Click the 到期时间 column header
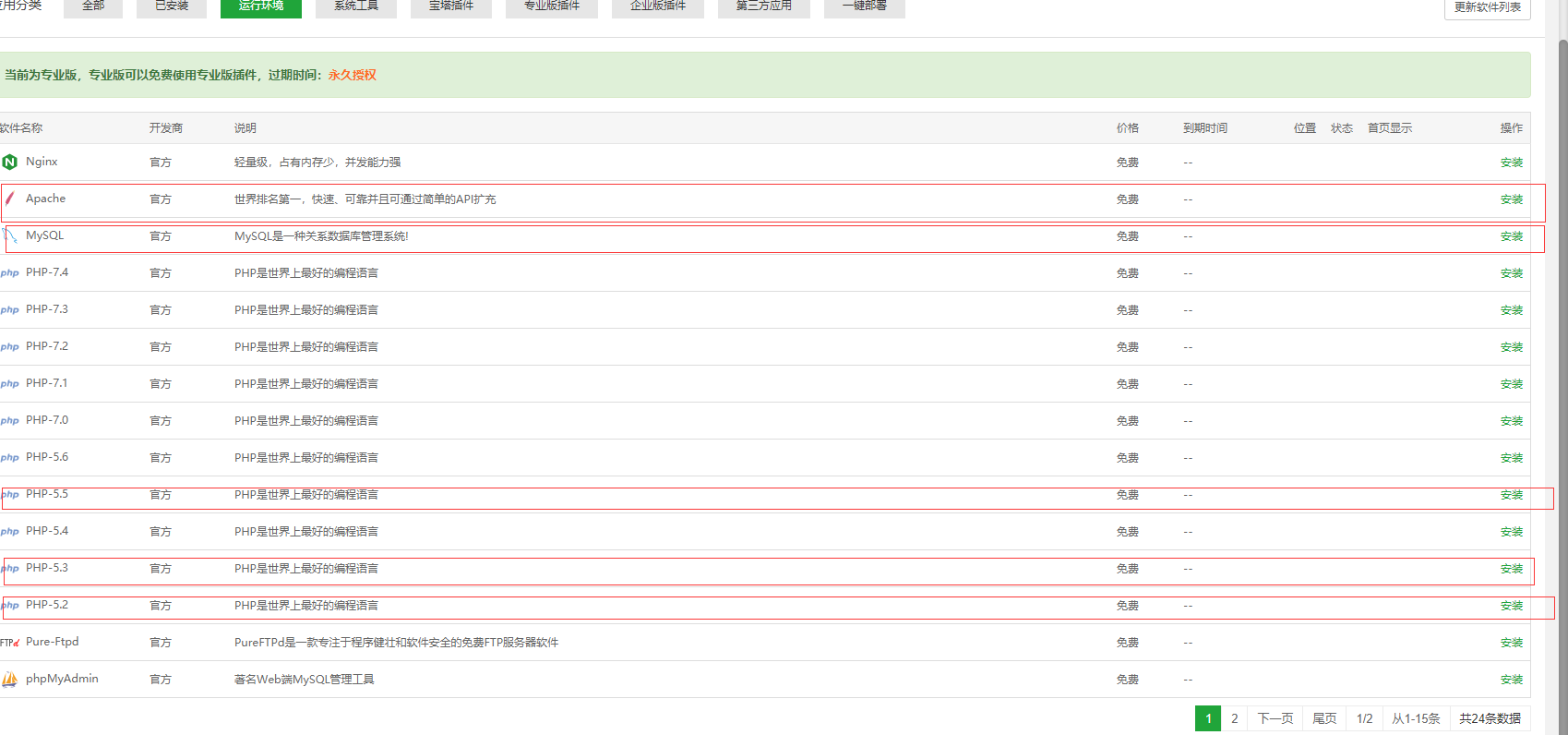The height and width of the screenshot is (735, 1568). (x=1205, y=128)
